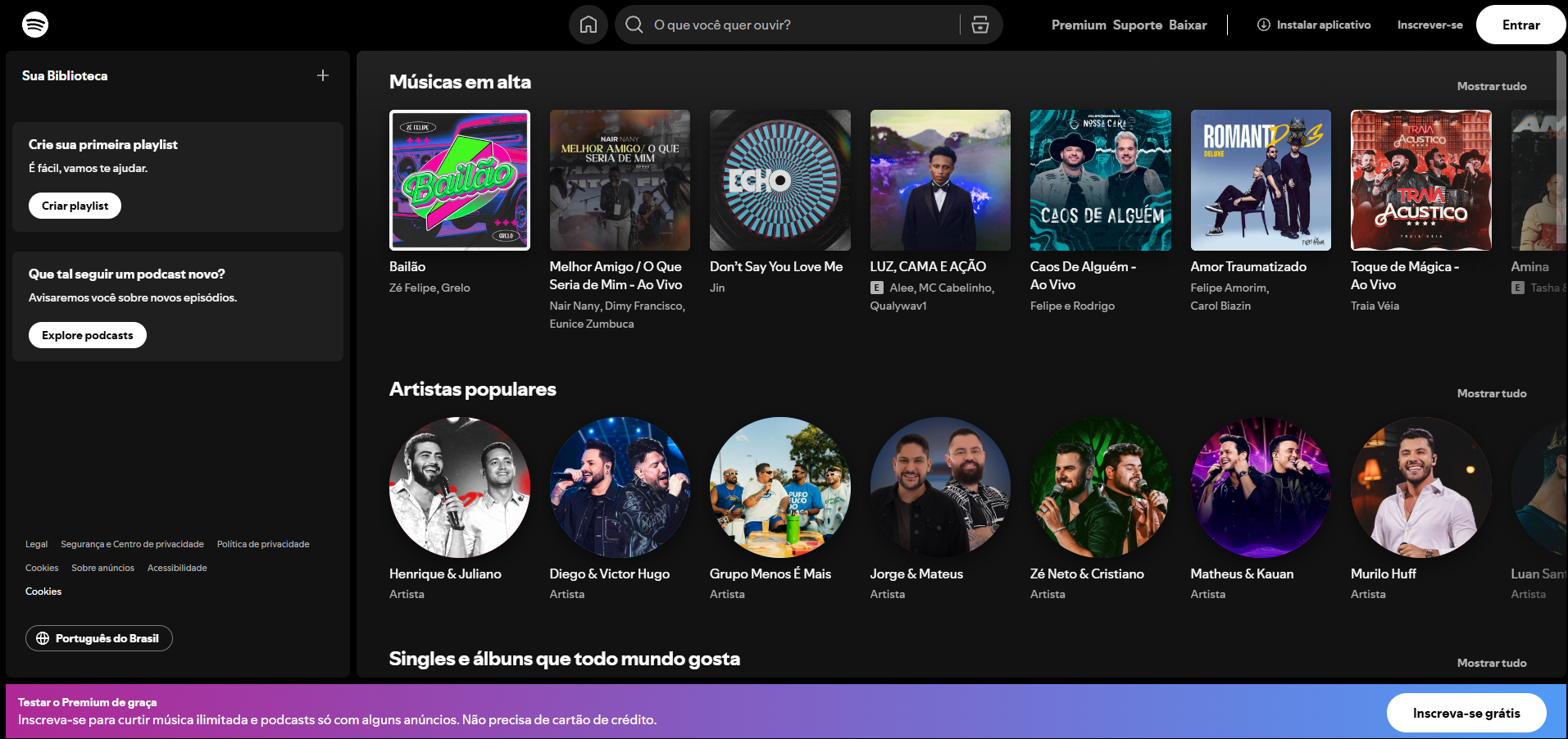Screen dimensions: 1568x739
Task: Open the Suporte menu link
Action: pos(1137,25)
